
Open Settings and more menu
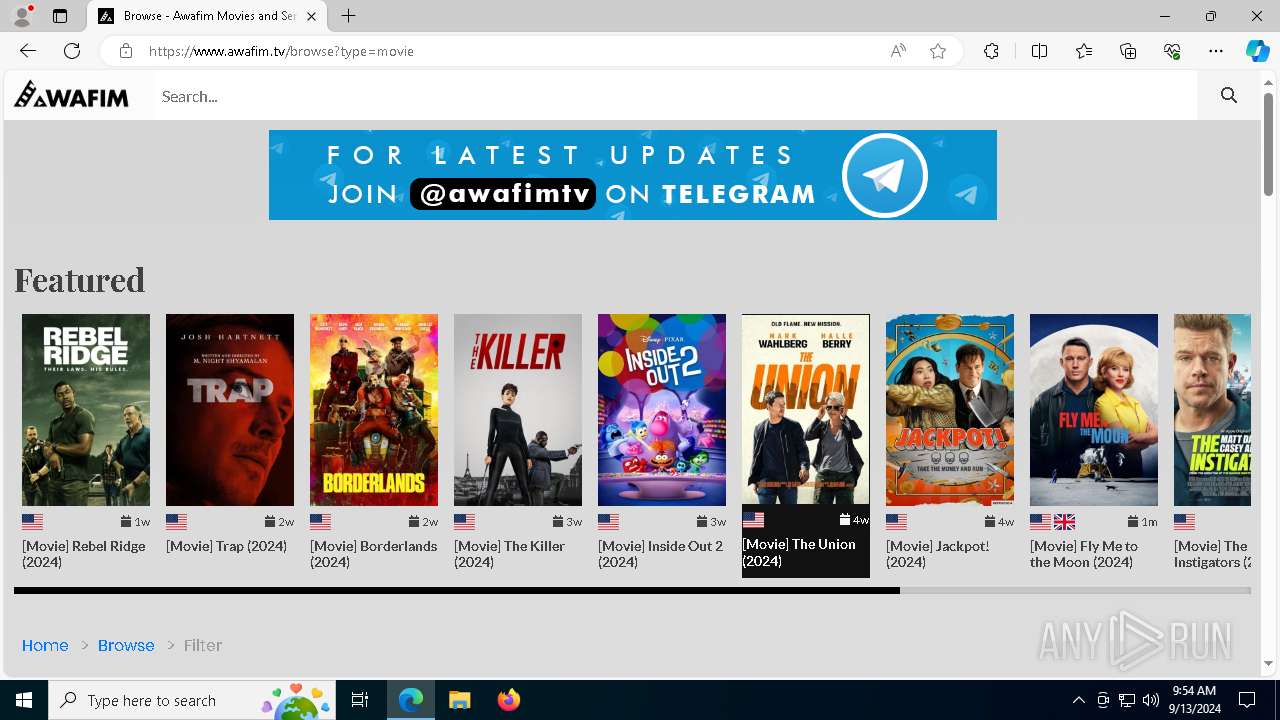click(1216, 51)
